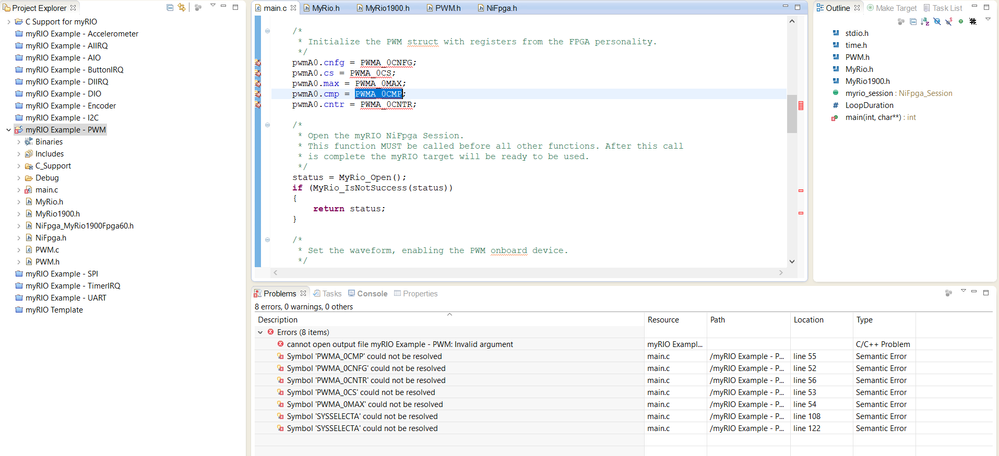Toggle group includes icon in Outline toolbar
This screenshot has width=999, height=456.
click(x=973, y=22)
